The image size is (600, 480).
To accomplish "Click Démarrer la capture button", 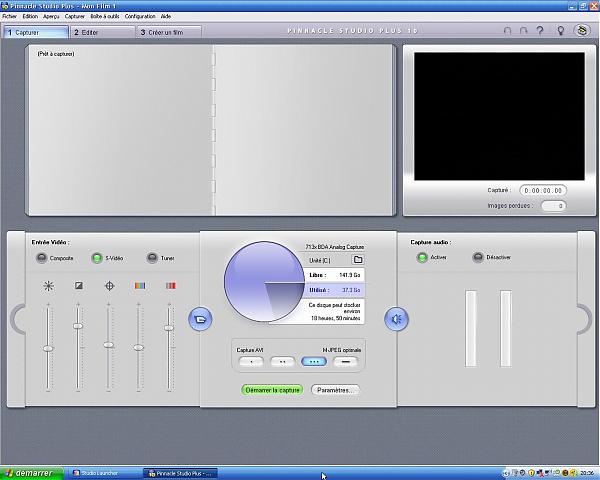I will (x=272, y=390).
